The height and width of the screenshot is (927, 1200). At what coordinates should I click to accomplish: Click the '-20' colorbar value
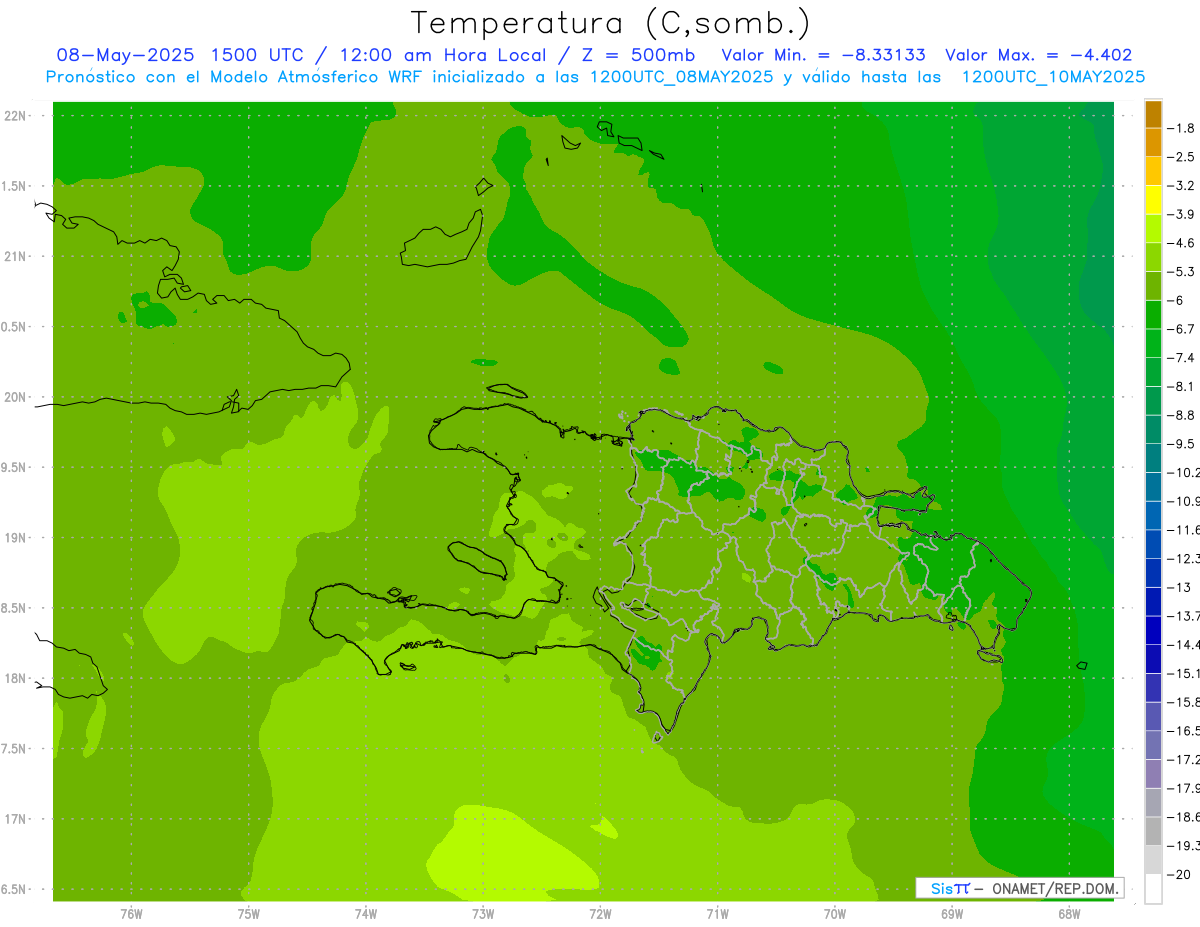tap(1179, 875)
